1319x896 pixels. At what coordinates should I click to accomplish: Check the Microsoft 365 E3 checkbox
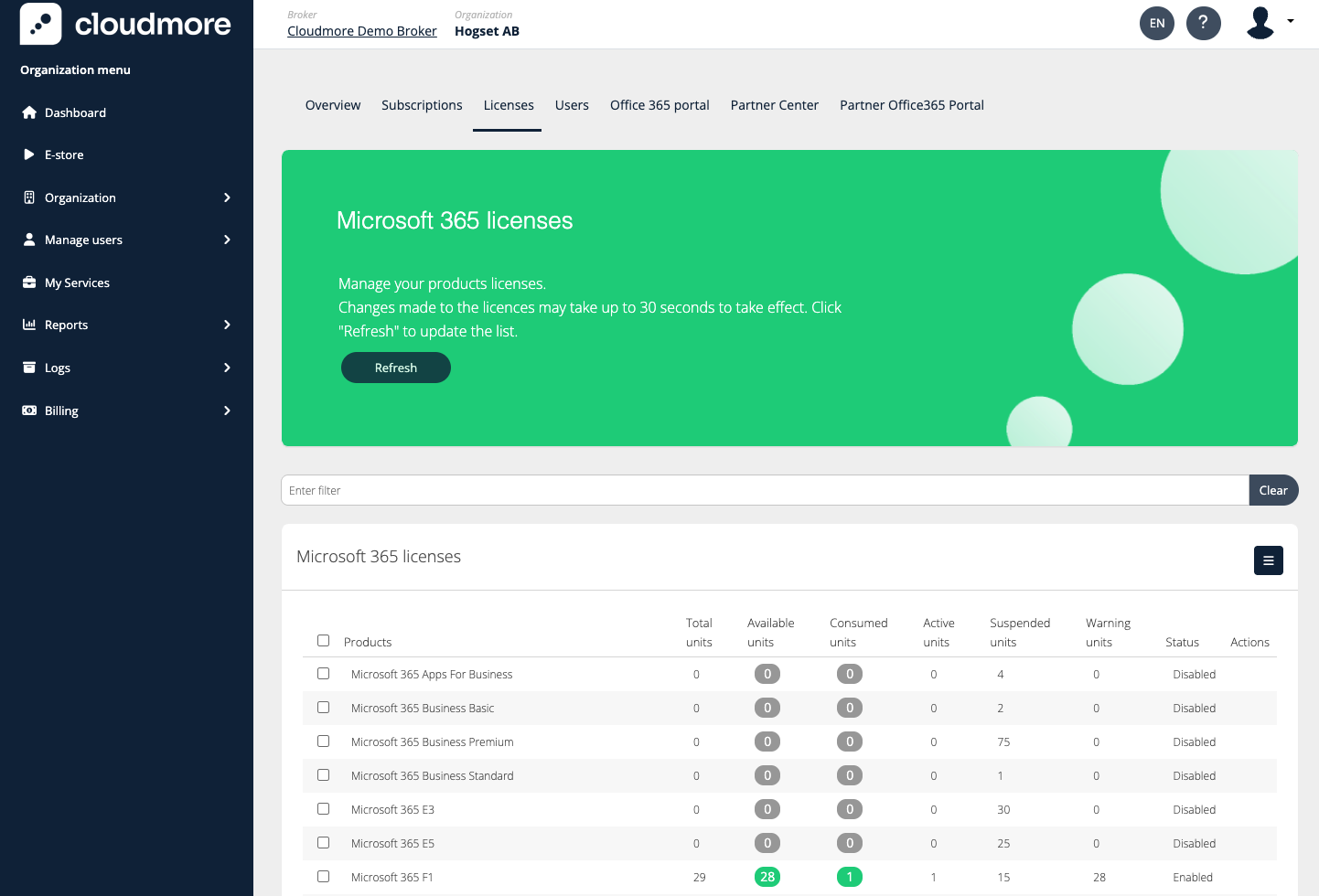point(323,809)
